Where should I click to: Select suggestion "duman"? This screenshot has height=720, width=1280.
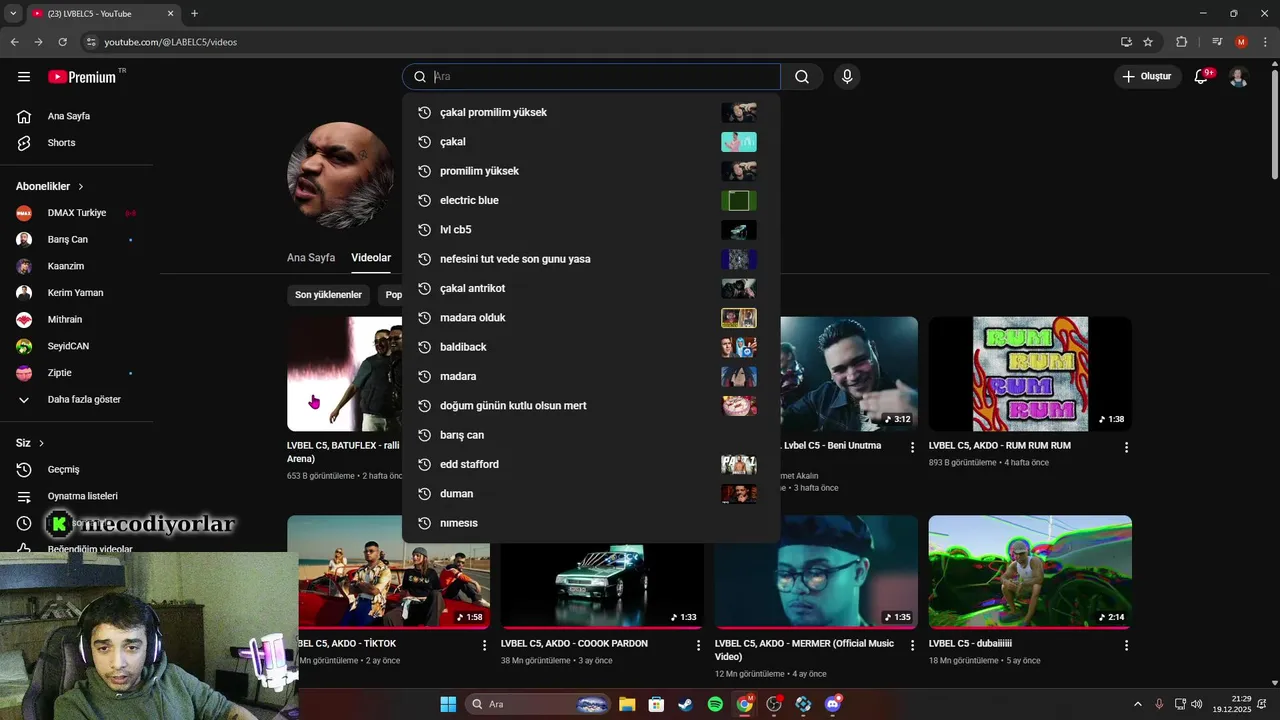click(x=590, y=494)
